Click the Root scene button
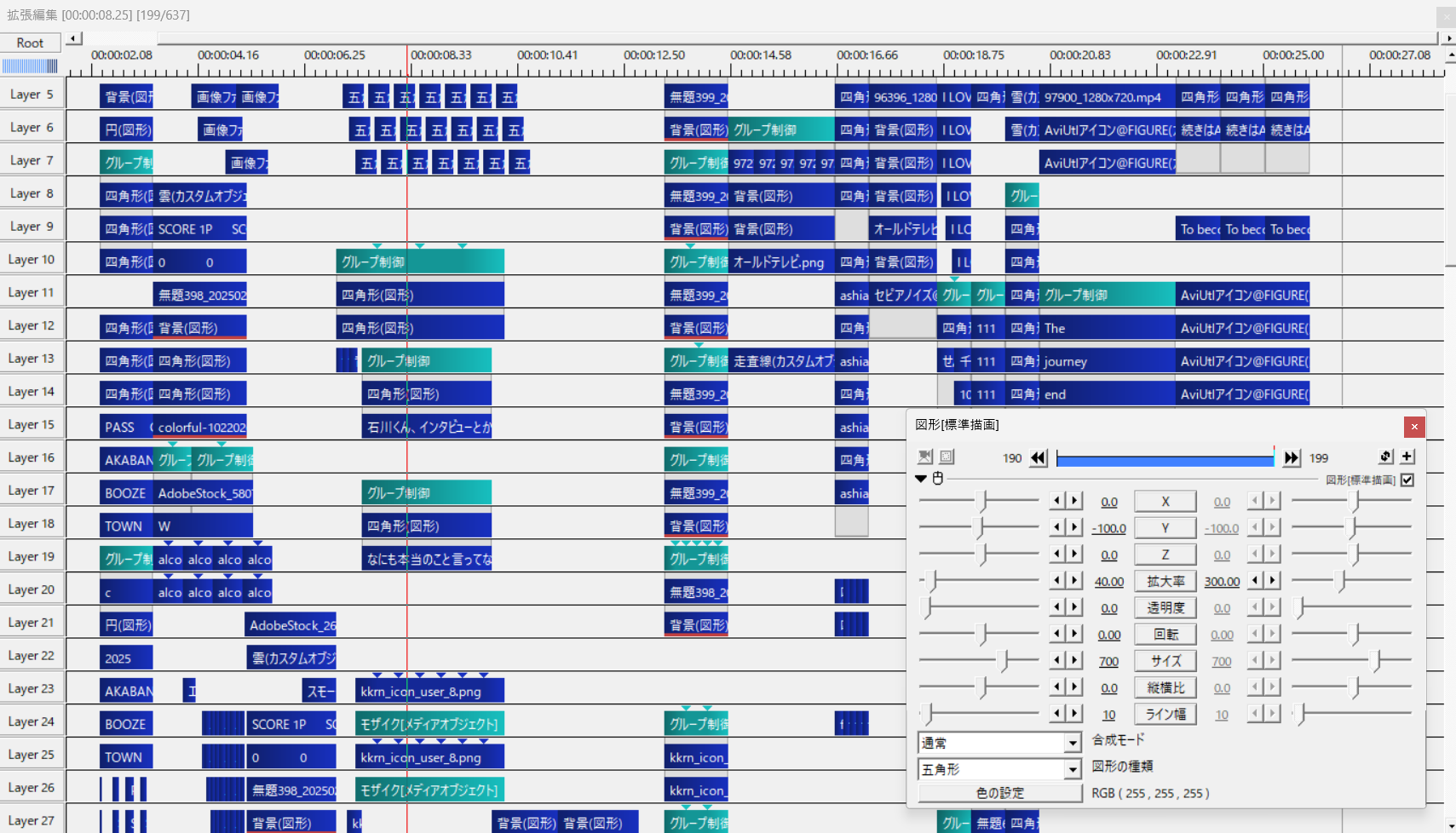 click(x=31, y=43)
